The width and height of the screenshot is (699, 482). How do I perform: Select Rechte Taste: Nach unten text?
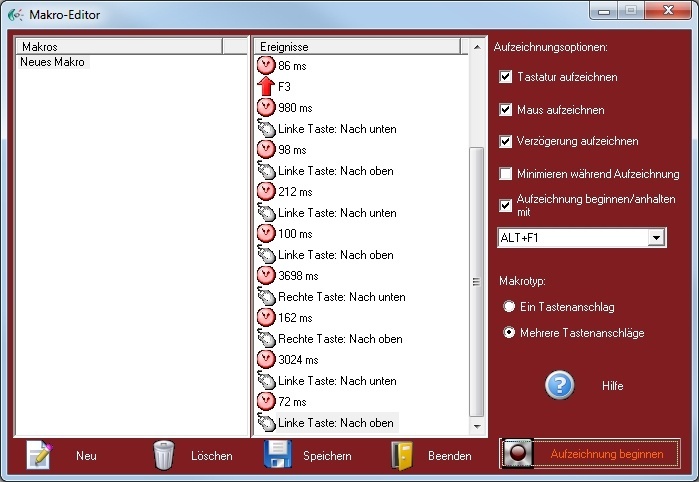pyautogui.click(x=341, y=297)
